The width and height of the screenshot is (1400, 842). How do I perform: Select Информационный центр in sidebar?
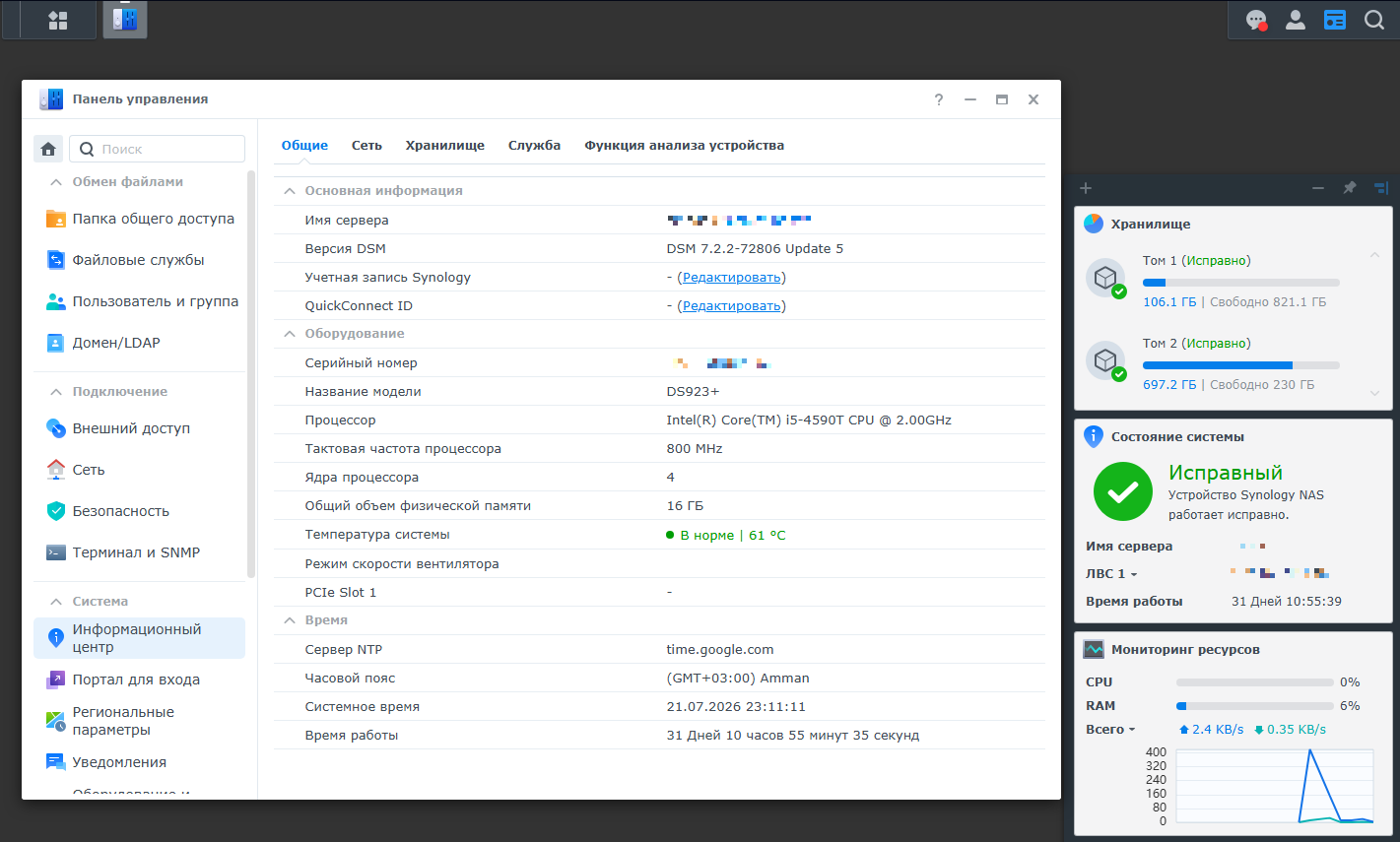pyautogui.click(x=139, y=638)
